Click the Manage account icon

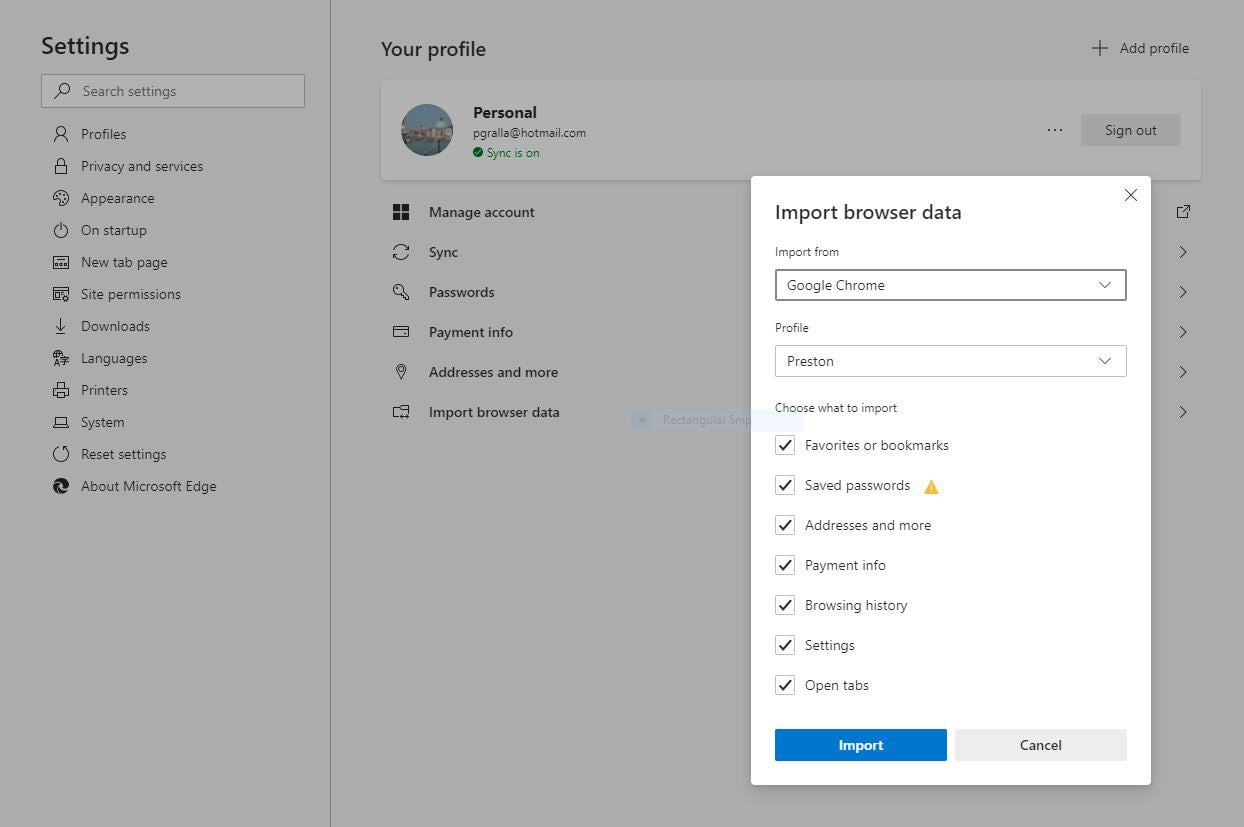[x=401, y=212]
